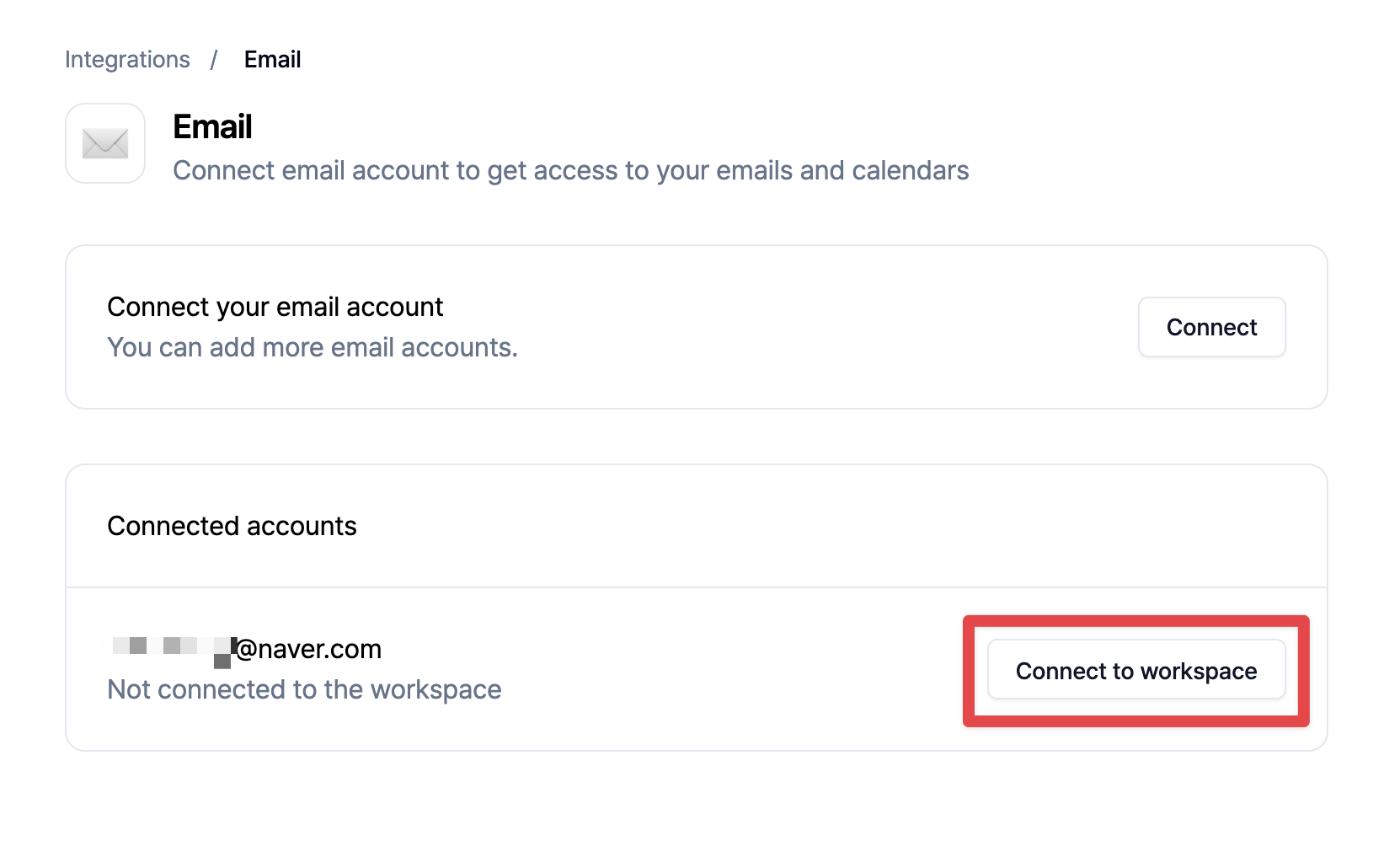Go back to Integrations breadcrumb

tap(127, 60)
